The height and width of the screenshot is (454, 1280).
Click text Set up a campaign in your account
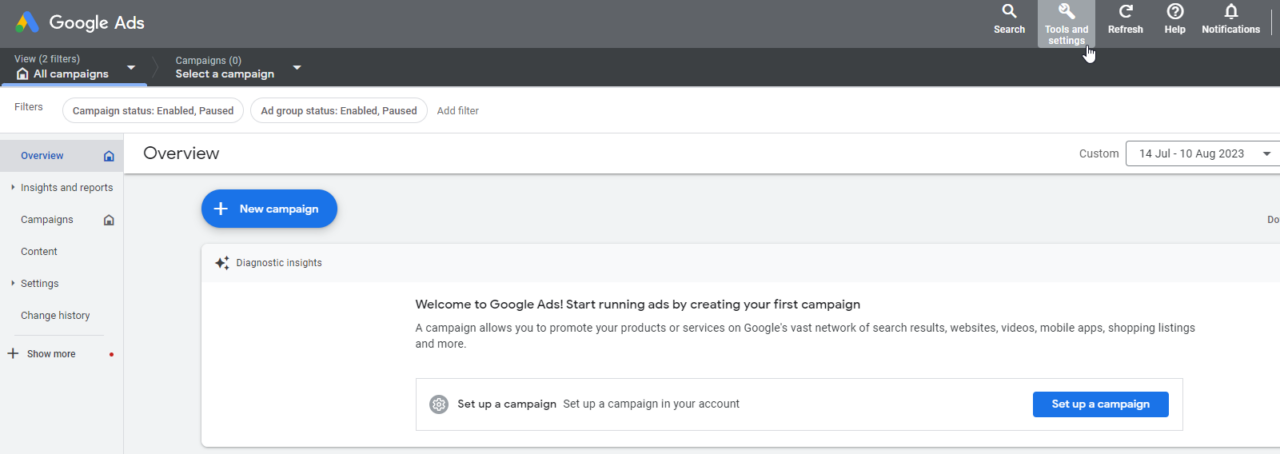pyautogui.click(x=651, y=404)
